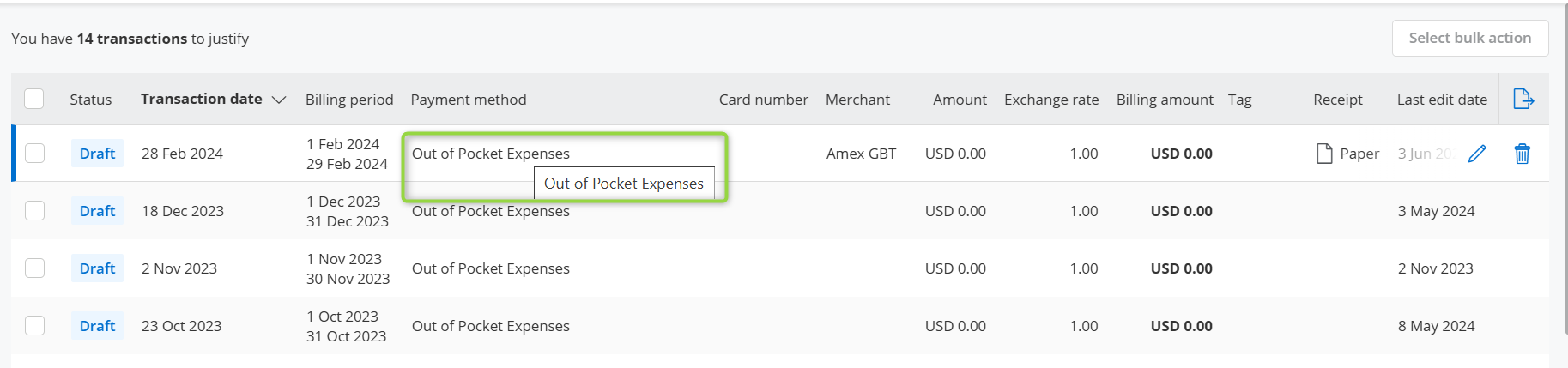Image resolution: width=1568 pixels, height=368 pixels.
Task: Check the 18 Dec 2023 transaction checkbox
Action: point(34,211)
